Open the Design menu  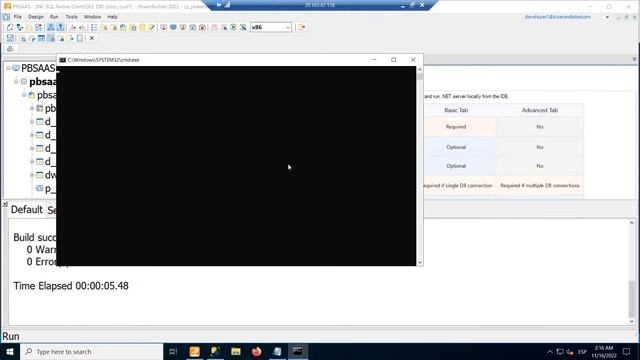pos(36,17)
